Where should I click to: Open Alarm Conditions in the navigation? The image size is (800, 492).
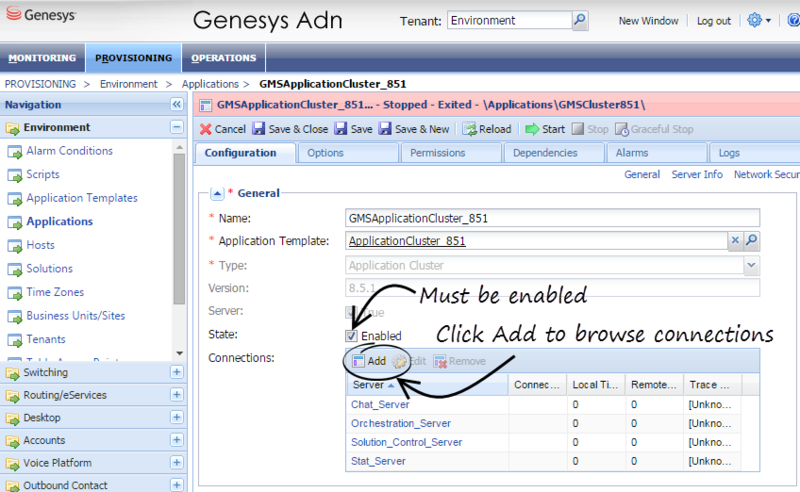pos(69,151)
